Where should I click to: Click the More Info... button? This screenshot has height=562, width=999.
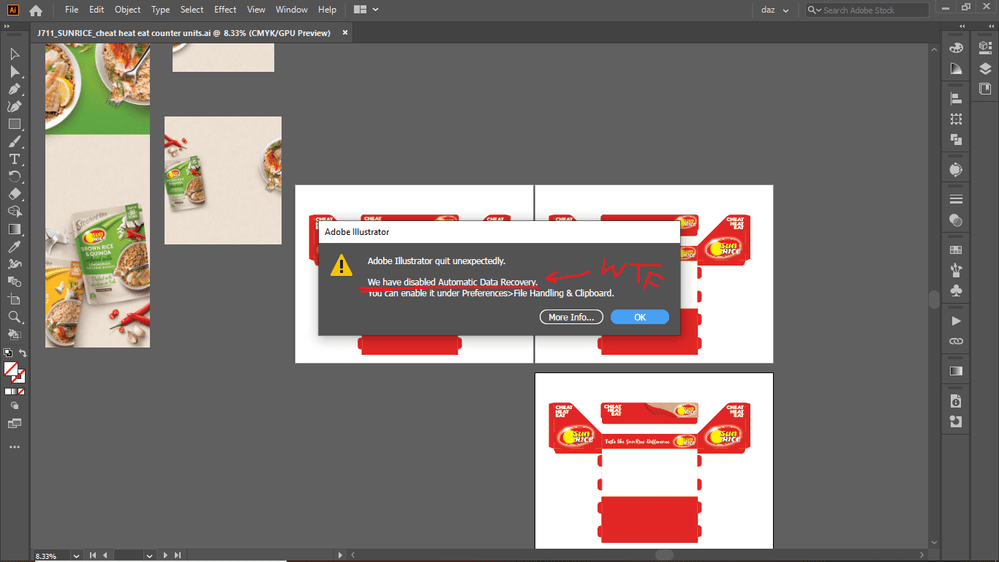[571, 317]
